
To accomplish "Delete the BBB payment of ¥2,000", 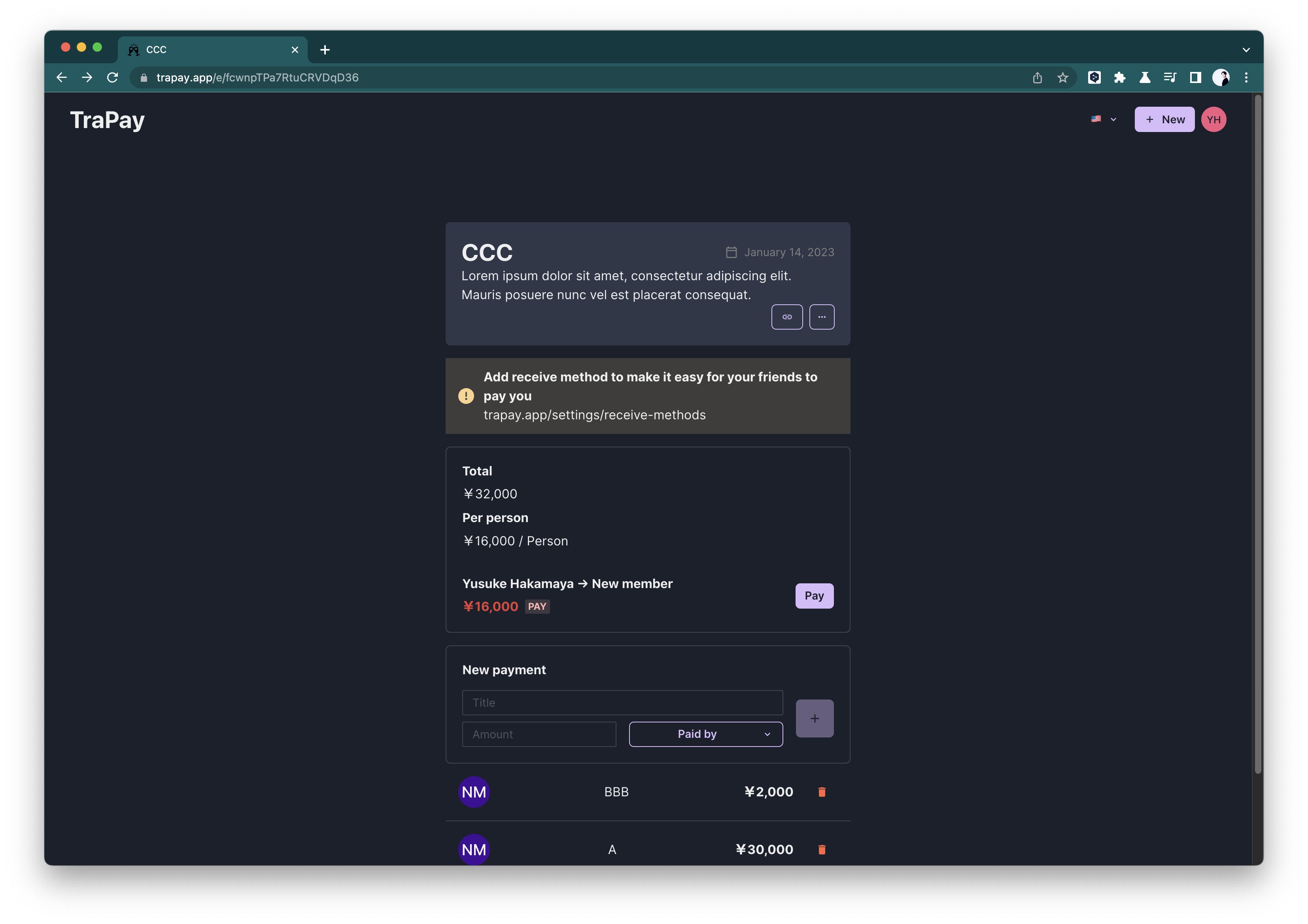I will 822,792.
